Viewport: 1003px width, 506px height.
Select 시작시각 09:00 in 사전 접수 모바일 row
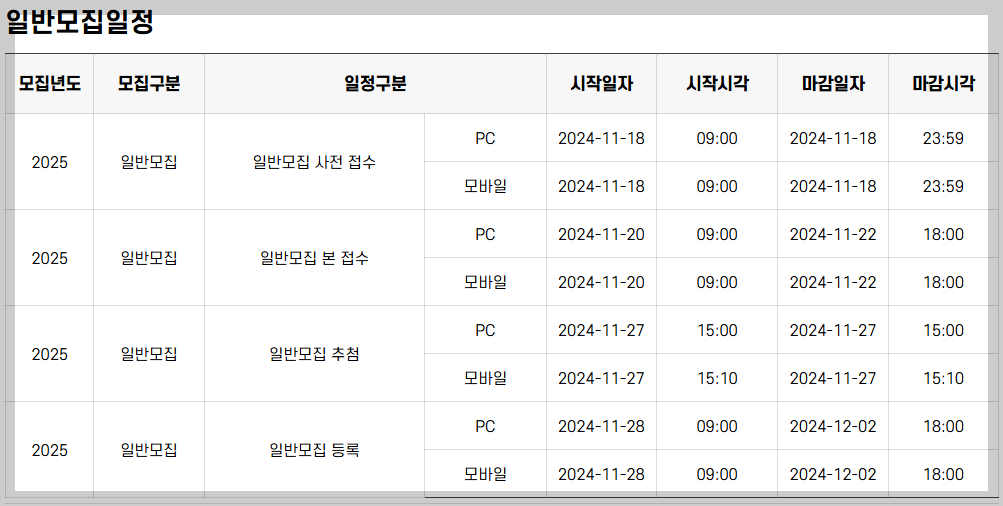tap(717, 186)
